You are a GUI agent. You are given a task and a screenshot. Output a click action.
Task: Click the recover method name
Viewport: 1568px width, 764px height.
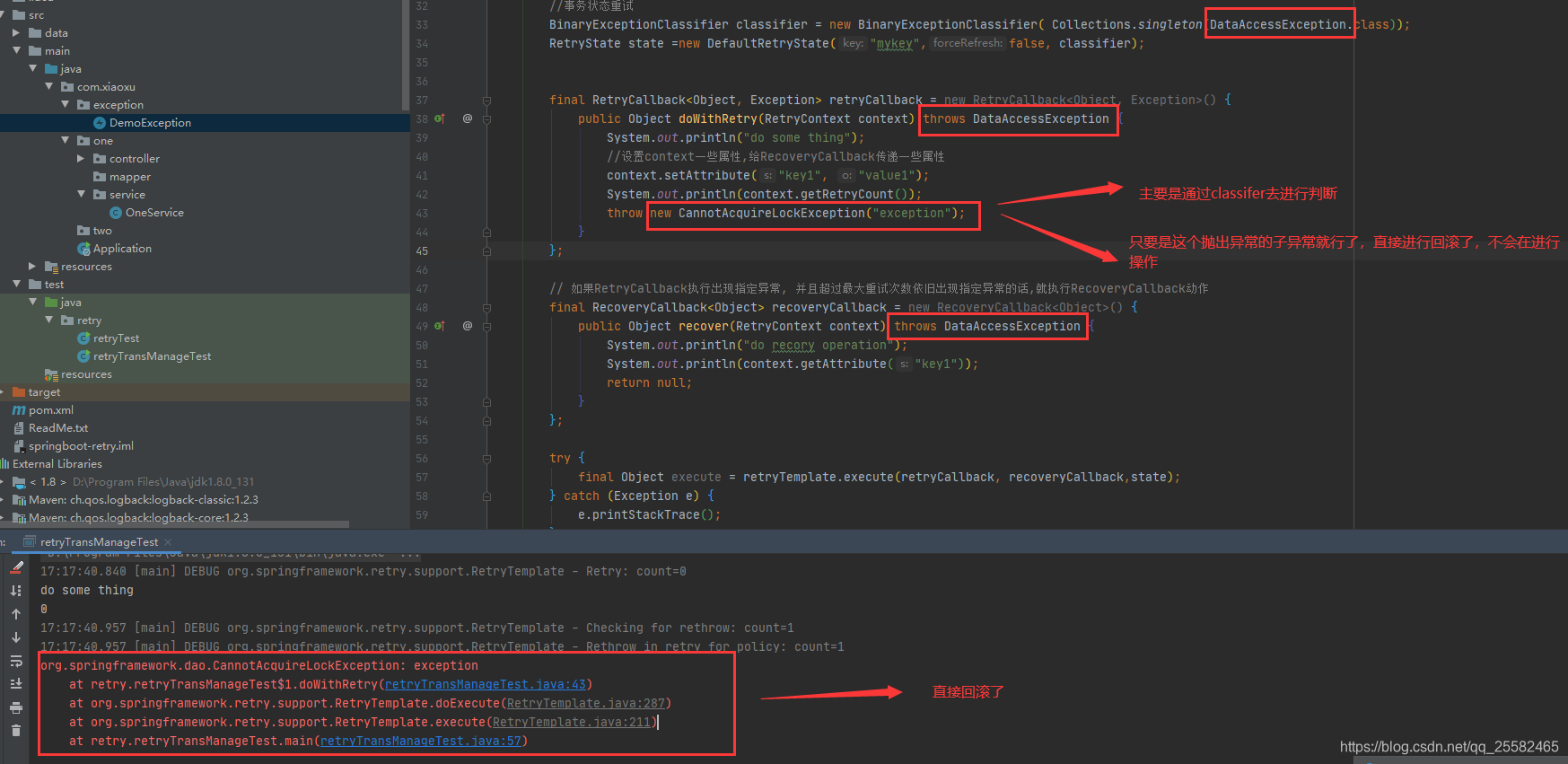click(704, 327)
